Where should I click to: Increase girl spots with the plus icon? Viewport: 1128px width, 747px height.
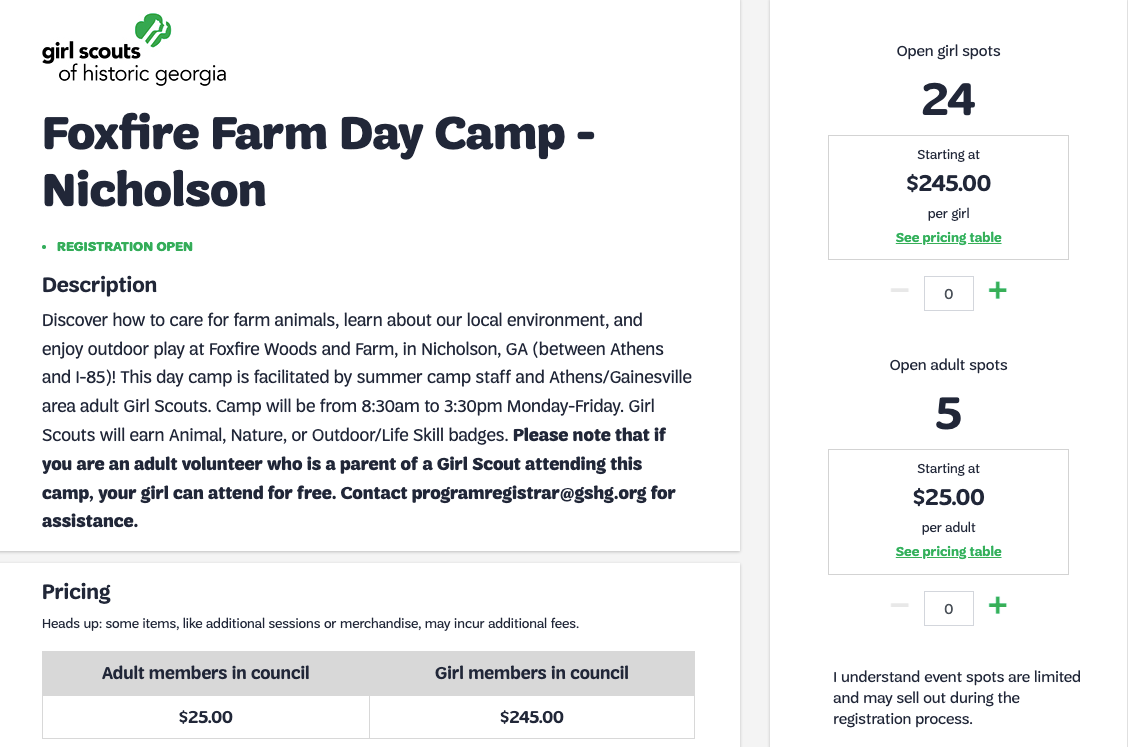[x=997, y=291]
